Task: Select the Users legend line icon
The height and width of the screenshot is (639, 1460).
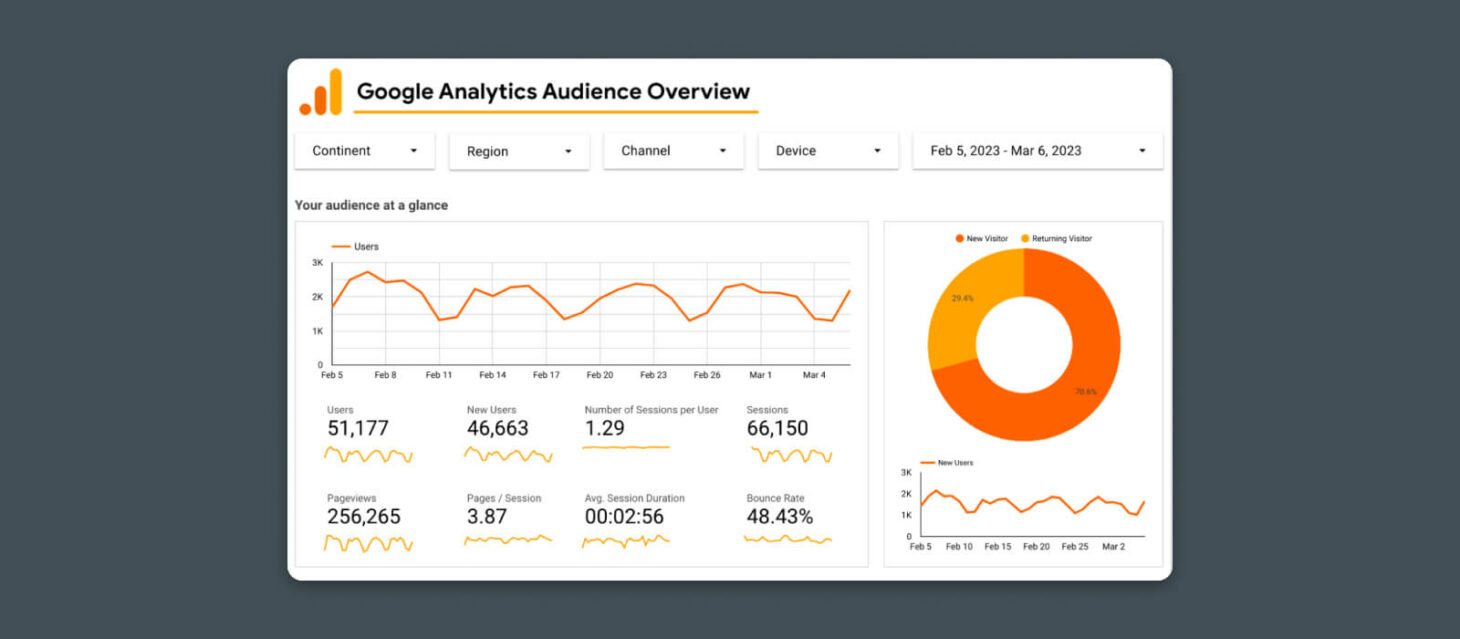Action: pyautogui.click(x=339, y=246)
